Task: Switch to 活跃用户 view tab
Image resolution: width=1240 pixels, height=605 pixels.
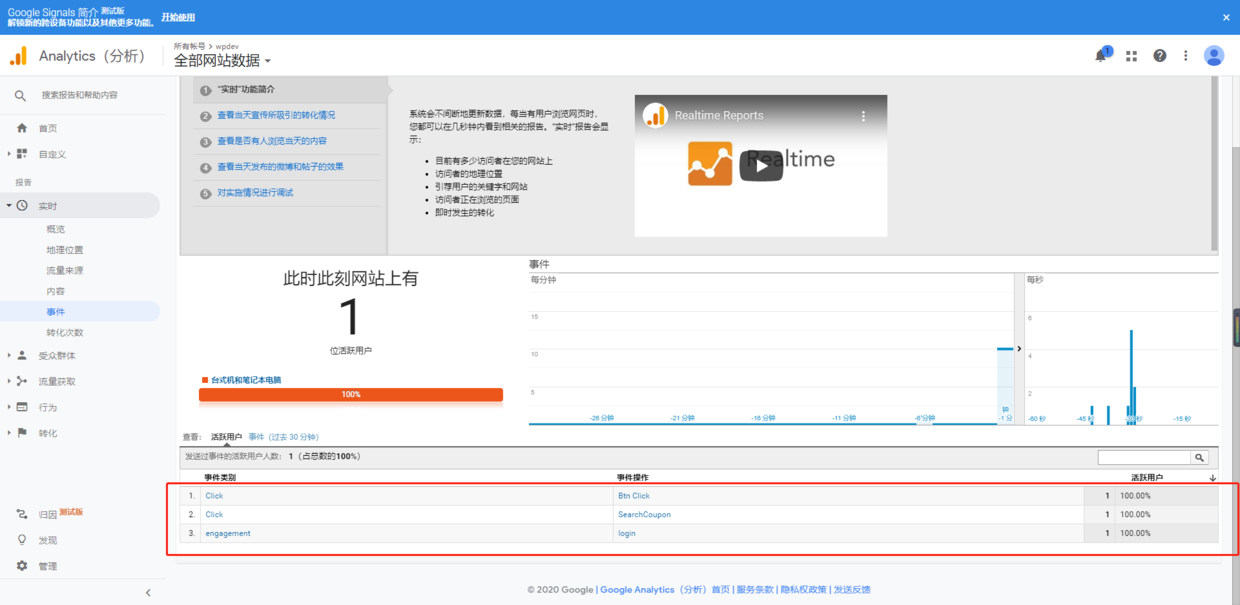Action: pos(226,437)
